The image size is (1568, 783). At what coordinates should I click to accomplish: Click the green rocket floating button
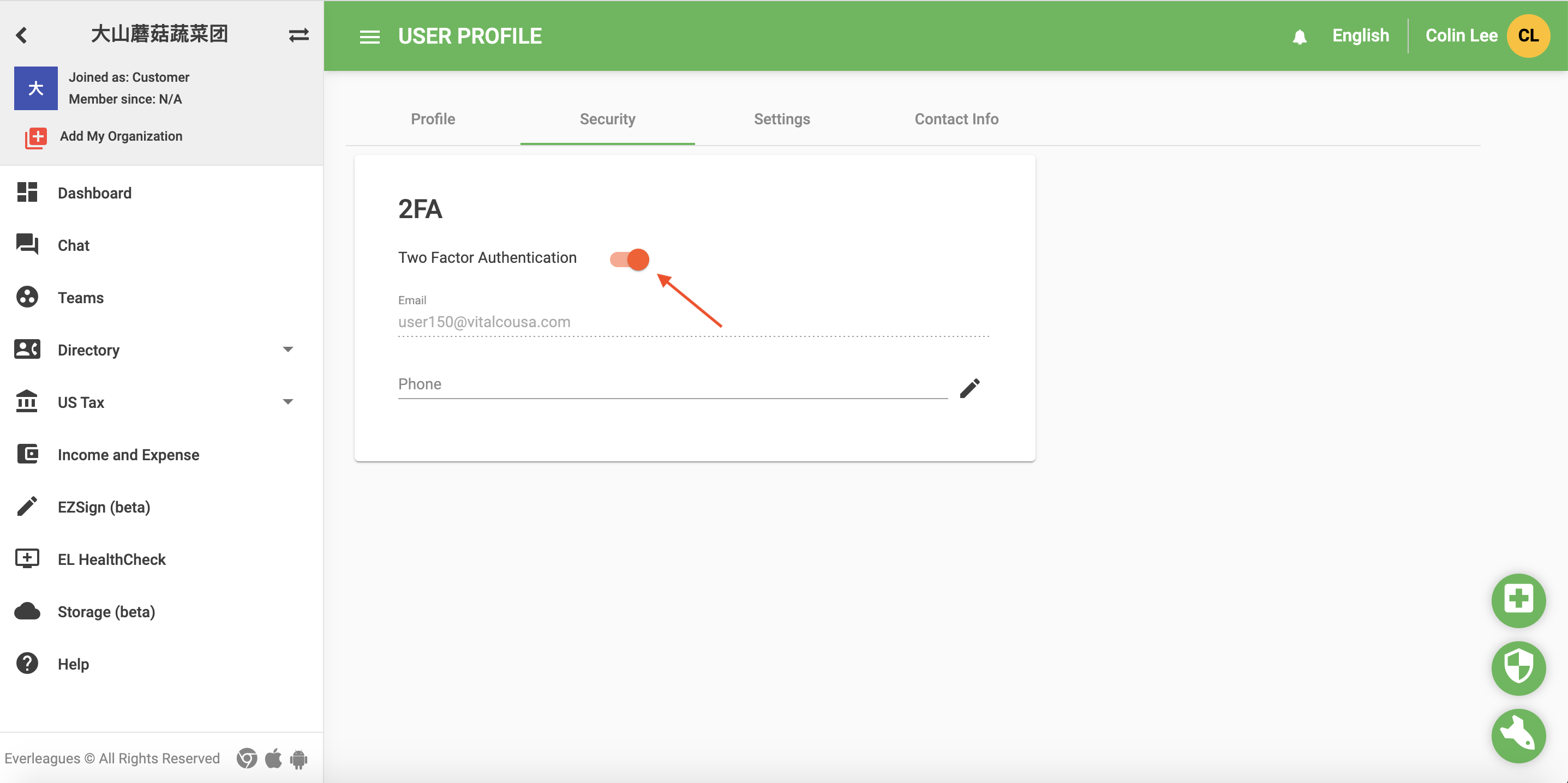pyautogui.click(x=1518, y=736)
